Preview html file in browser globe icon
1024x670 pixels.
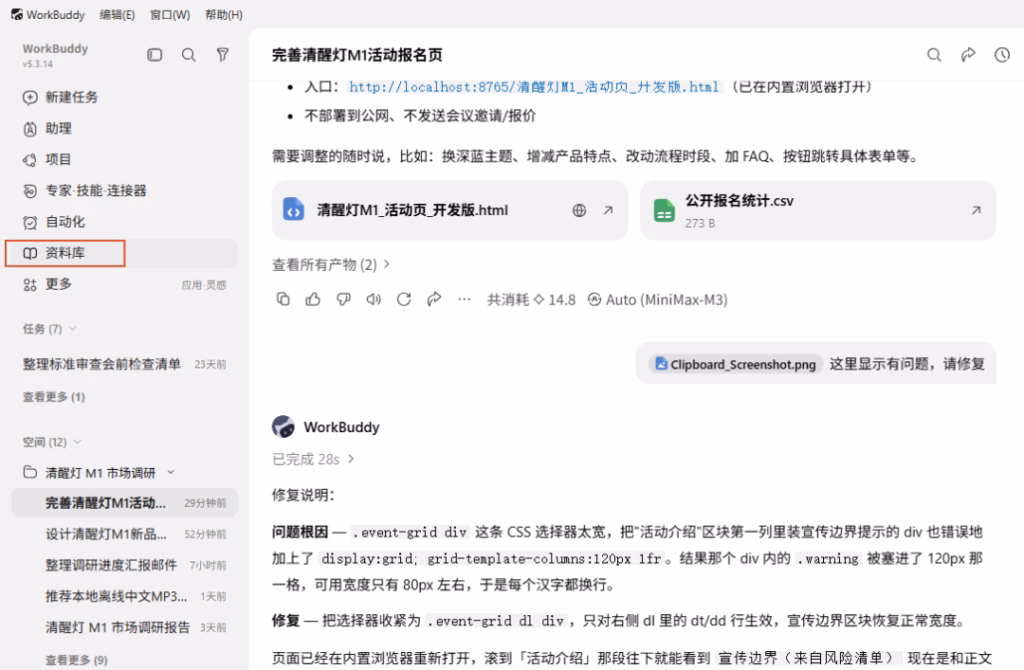pos(579,210)
